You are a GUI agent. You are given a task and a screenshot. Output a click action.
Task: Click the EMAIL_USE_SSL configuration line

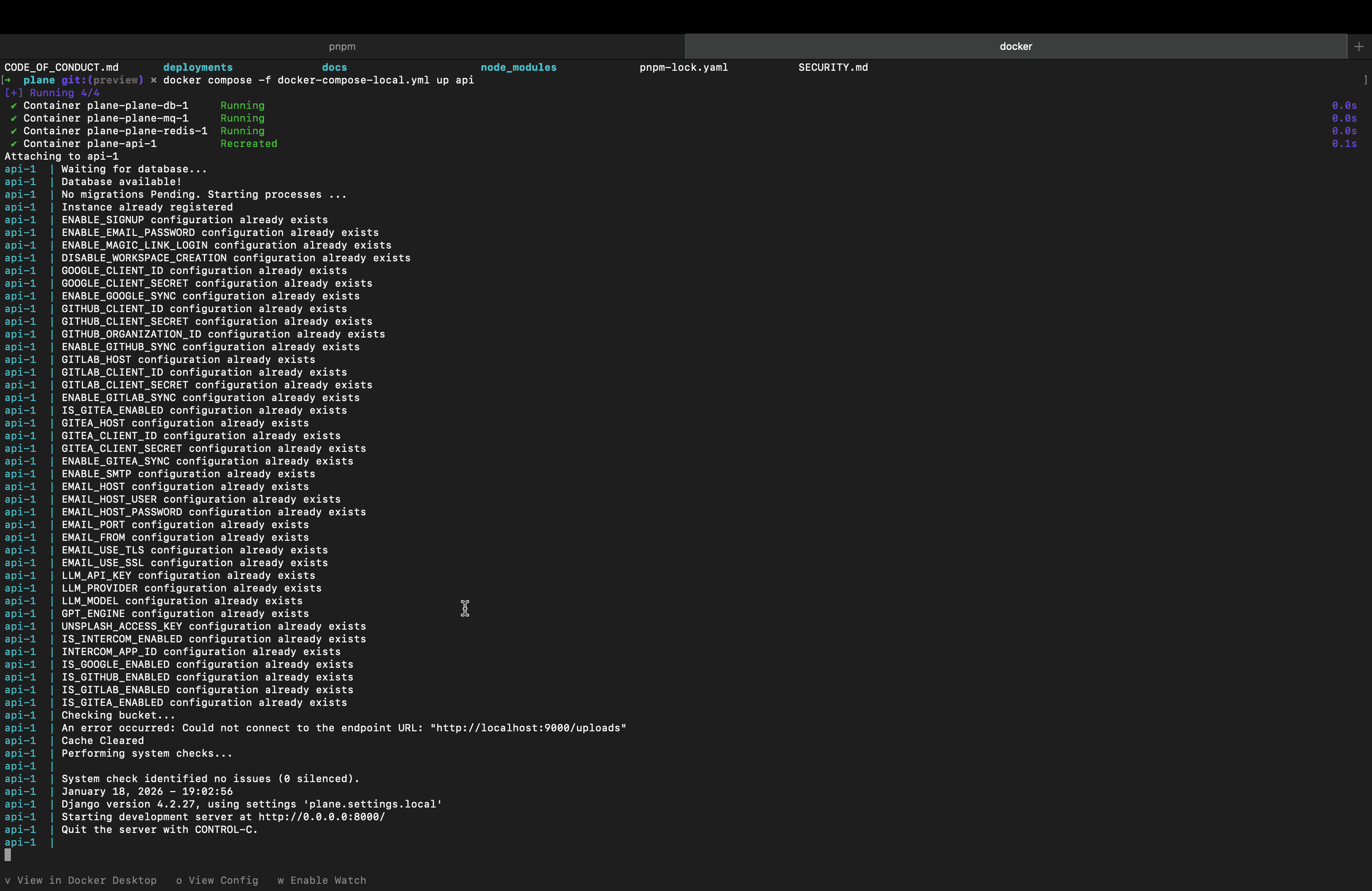[x=194, y=563]
